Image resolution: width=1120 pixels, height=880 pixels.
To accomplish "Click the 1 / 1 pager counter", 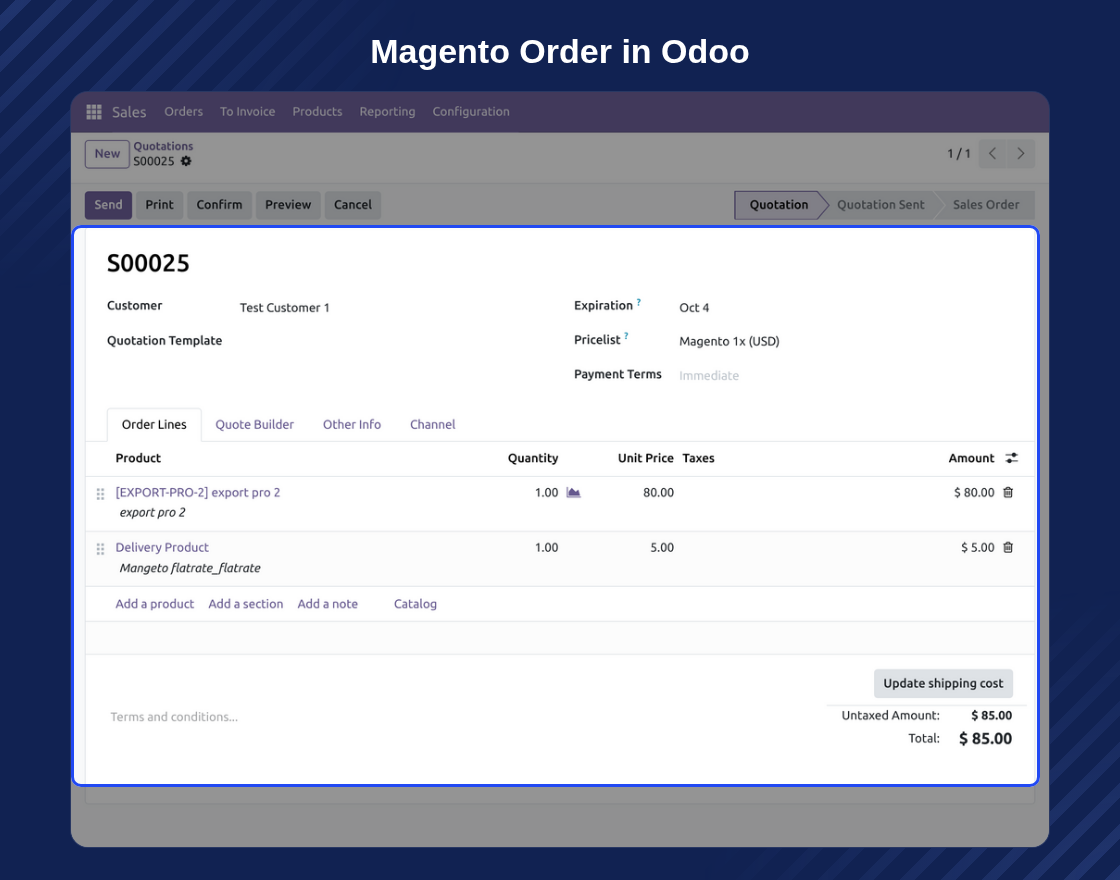I will pos(959,154).
